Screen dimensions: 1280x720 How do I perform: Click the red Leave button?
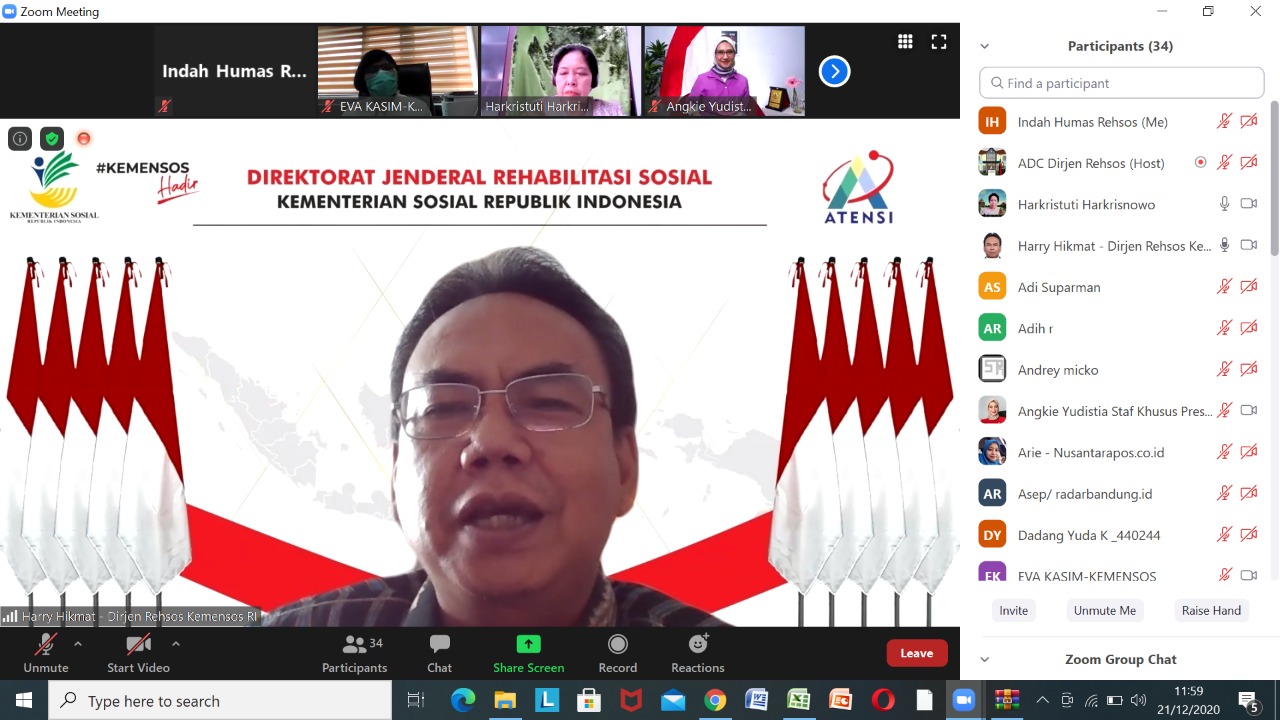[916, 653]
